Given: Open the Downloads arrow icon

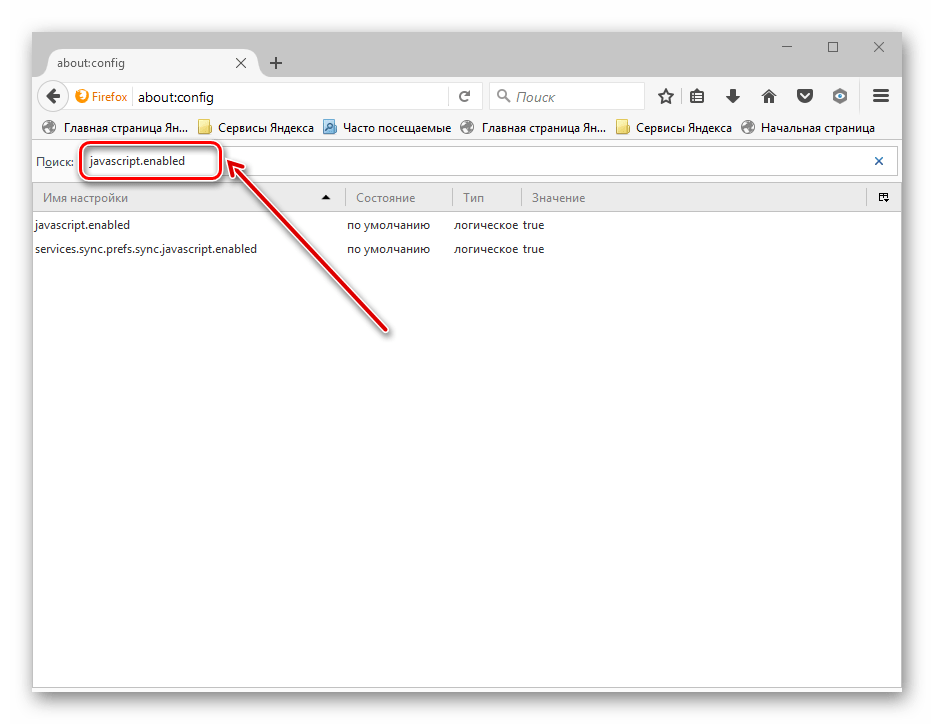Looking at the screenshot, I should click(x=733, y=97).
